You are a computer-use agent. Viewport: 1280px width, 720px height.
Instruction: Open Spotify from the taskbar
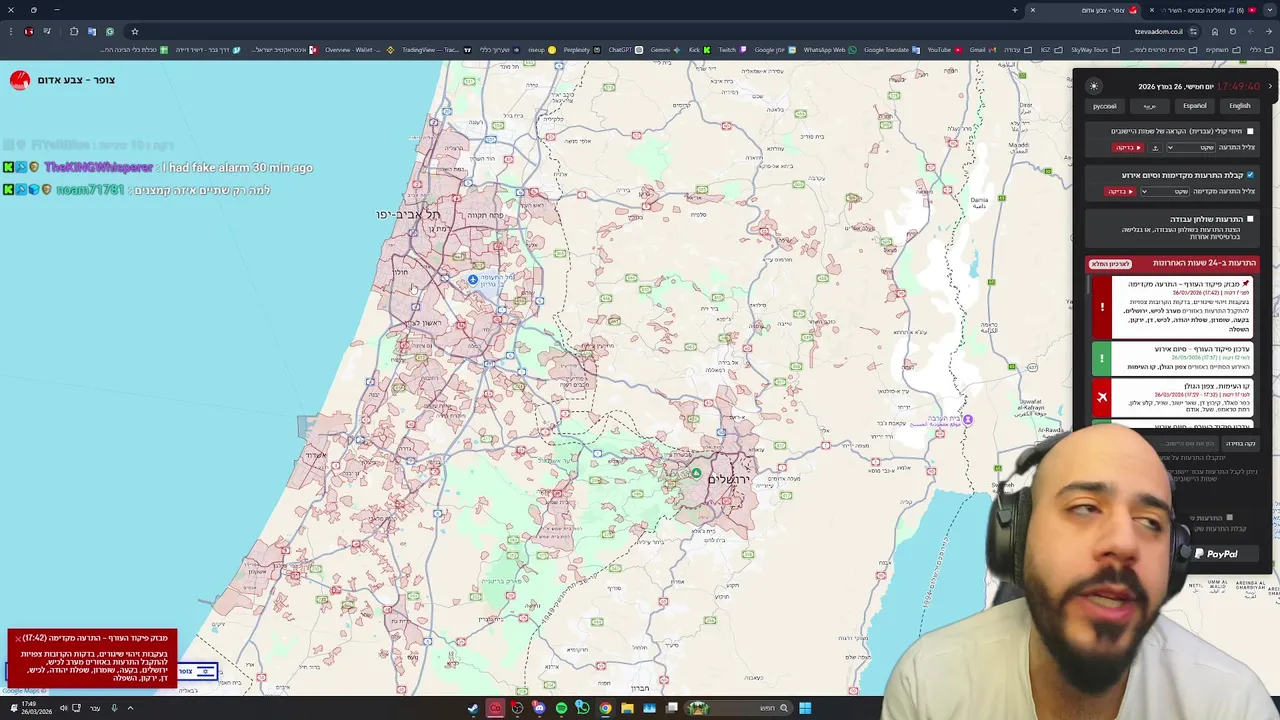(561, 708)
